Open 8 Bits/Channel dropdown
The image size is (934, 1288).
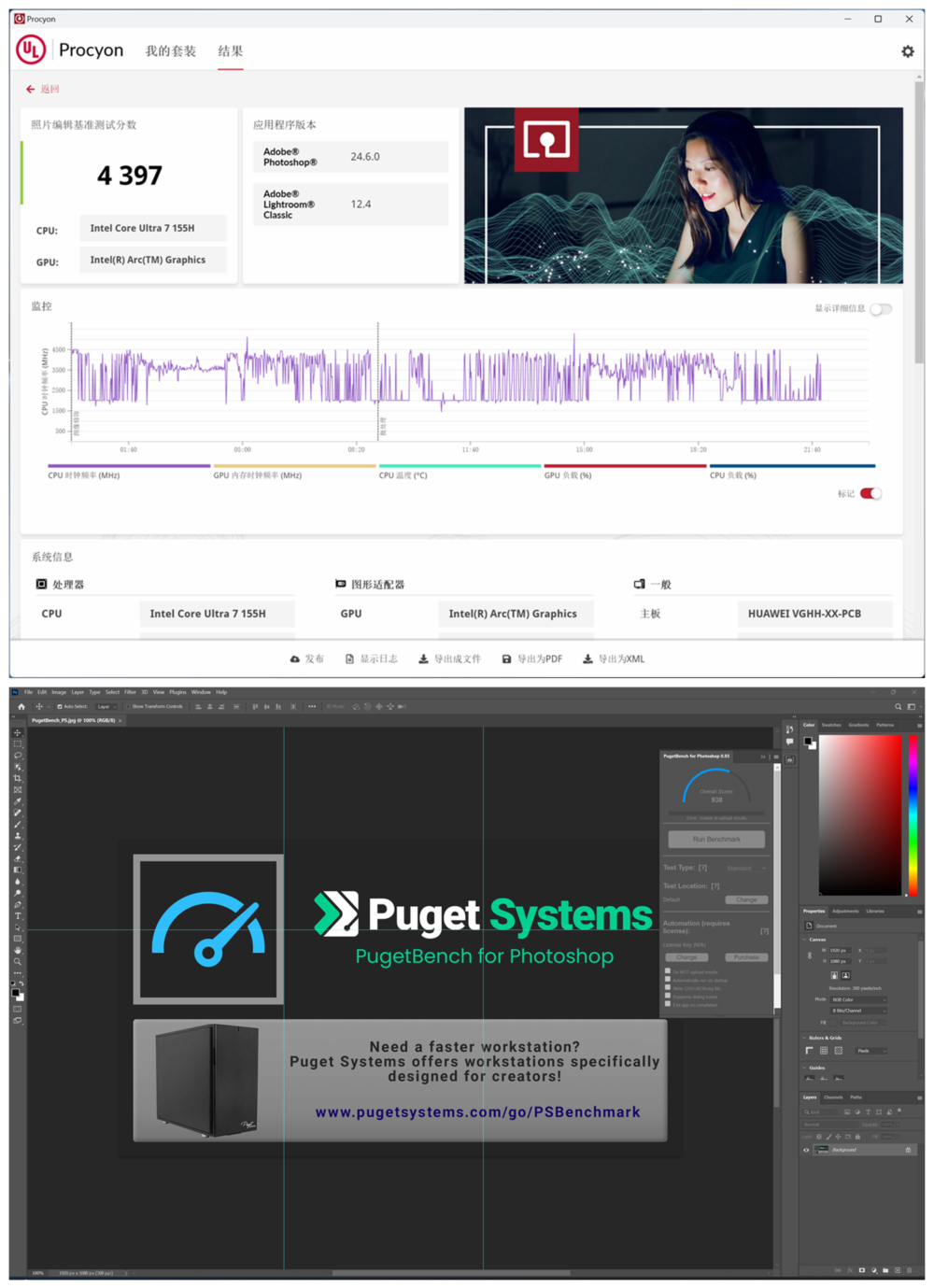click(x=858, y=1011)
